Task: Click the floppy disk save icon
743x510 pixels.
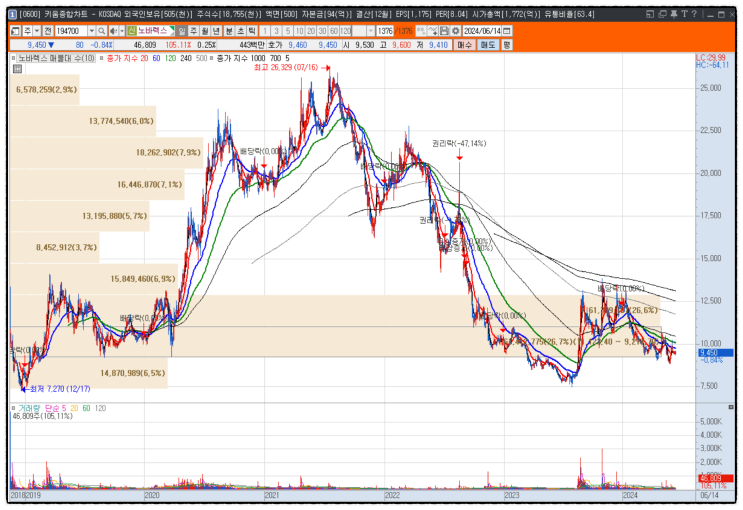Action: (x=444, y=31)
